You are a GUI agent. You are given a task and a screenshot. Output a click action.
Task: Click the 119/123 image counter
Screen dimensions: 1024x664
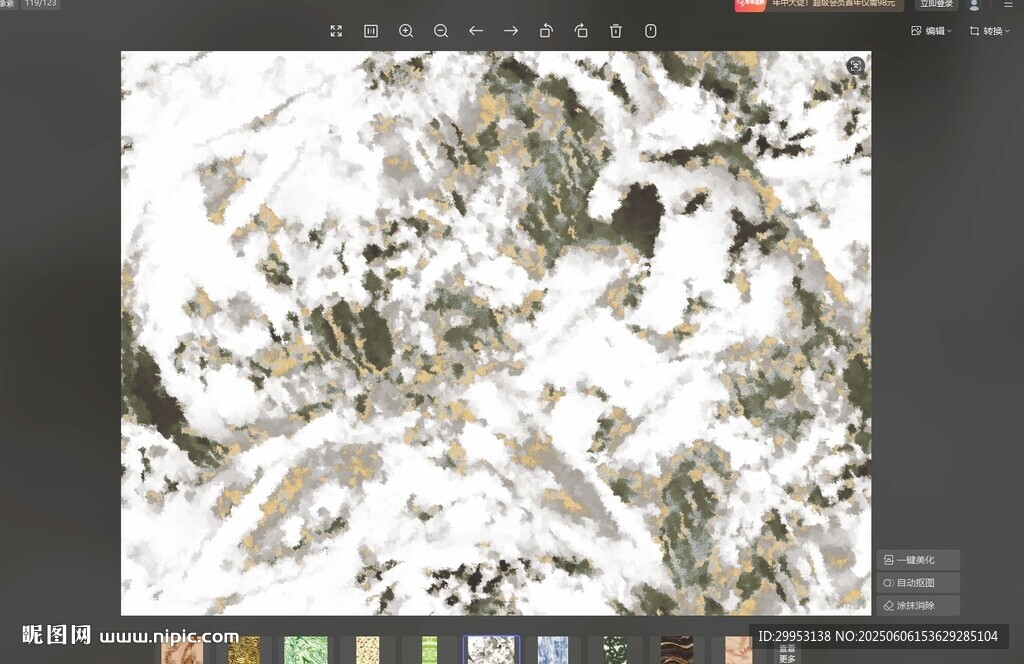[40, 4]
